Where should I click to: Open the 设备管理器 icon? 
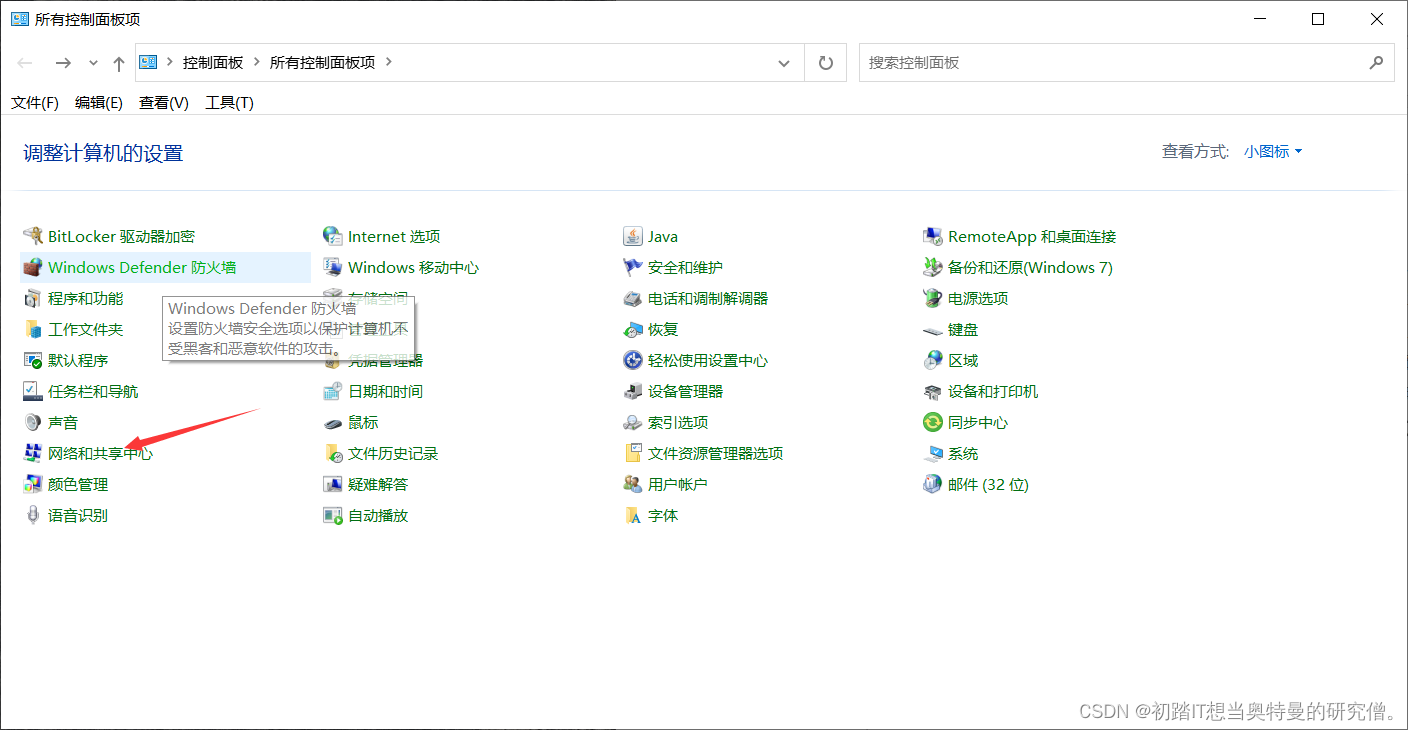pos(633,392)
